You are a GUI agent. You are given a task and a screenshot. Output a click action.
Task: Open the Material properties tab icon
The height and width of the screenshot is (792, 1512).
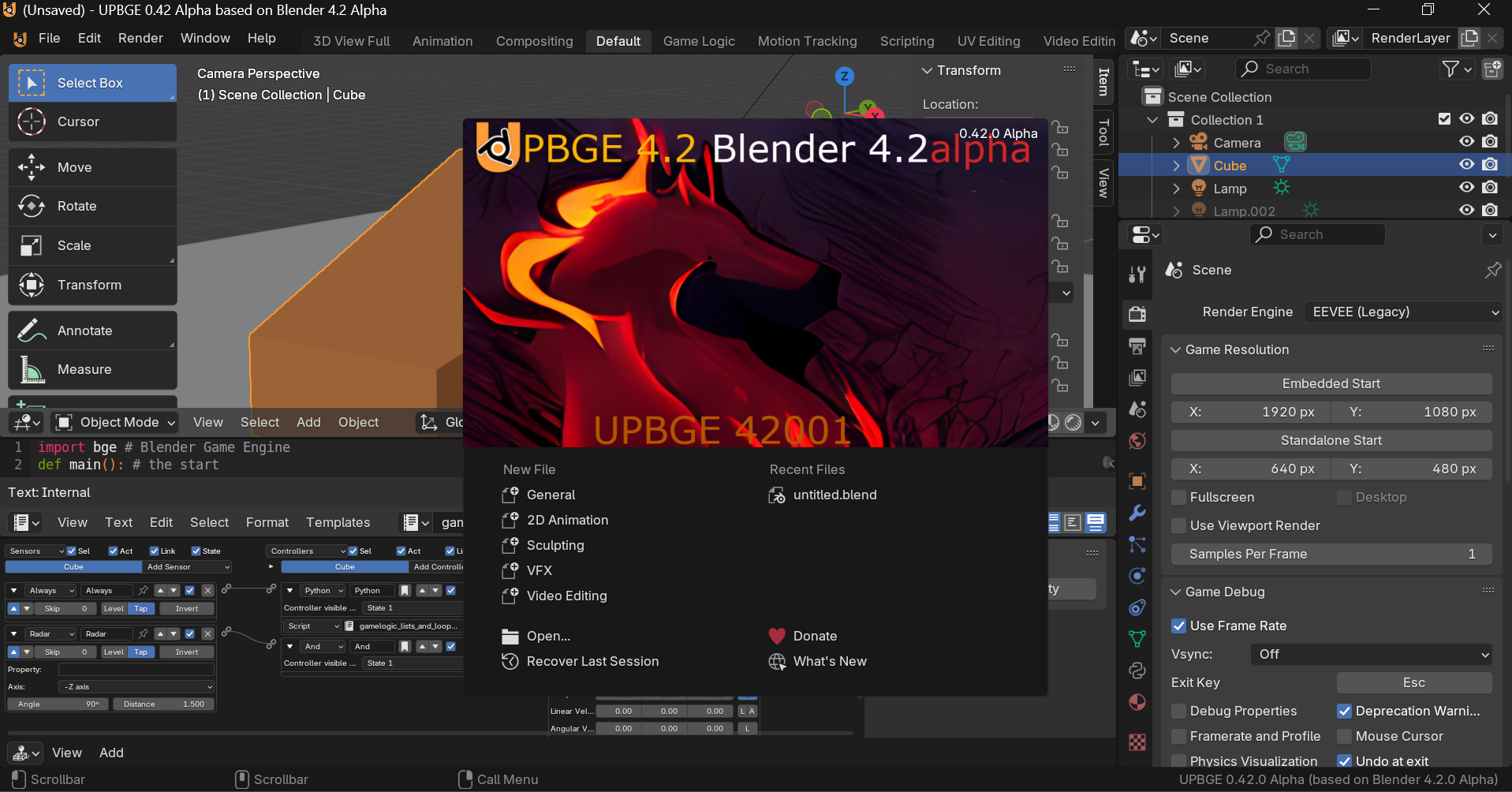click(1137, 702)
